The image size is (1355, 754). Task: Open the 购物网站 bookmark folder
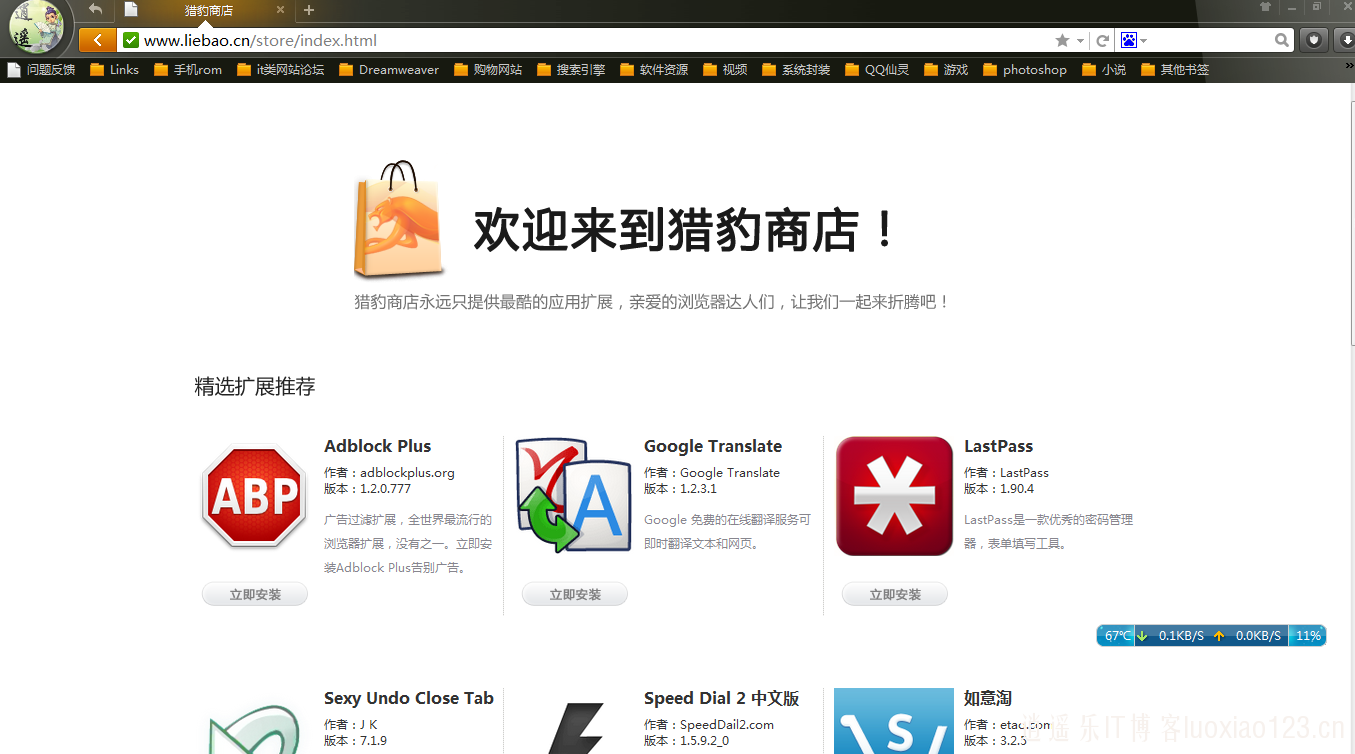pyautogui.click(x=488, y=70)
